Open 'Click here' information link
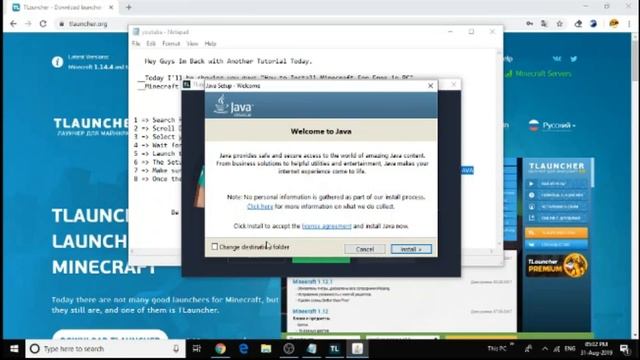 pyautogui.click(x=260, y=207)
